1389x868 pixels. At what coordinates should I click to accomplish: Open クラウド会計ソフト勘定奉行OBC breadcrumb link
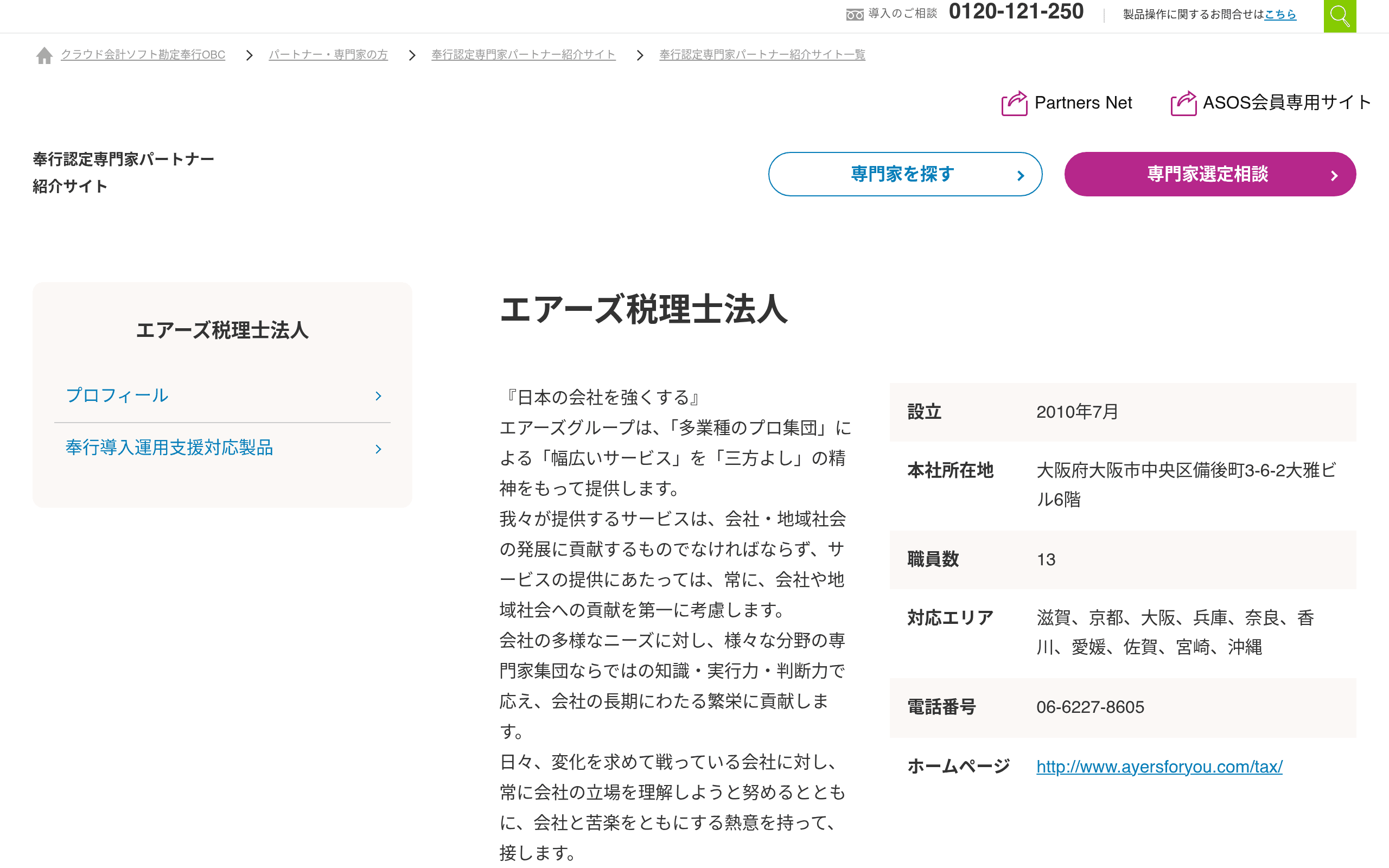coord(143,55)
